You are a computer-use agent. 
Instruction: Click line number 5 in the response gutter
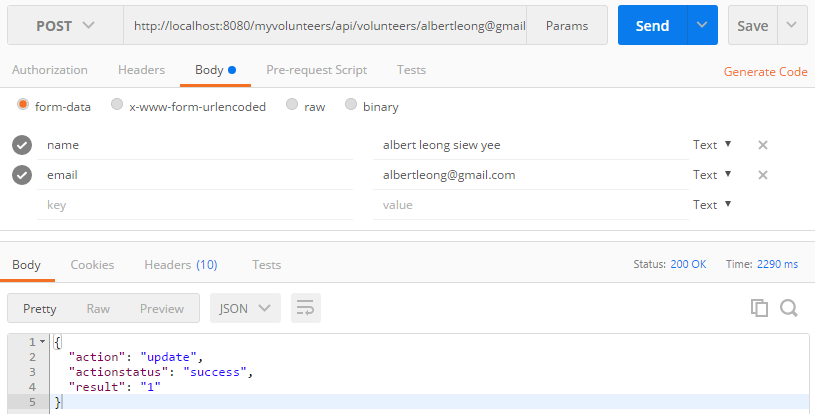pos(32,402)
